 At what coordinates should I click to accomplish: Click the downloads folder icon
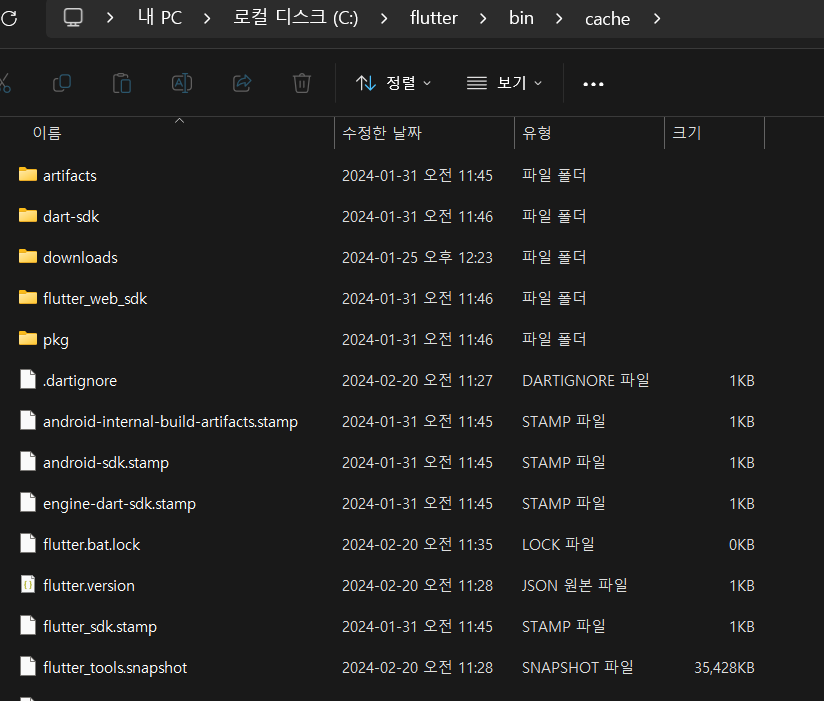coord(28,256)
